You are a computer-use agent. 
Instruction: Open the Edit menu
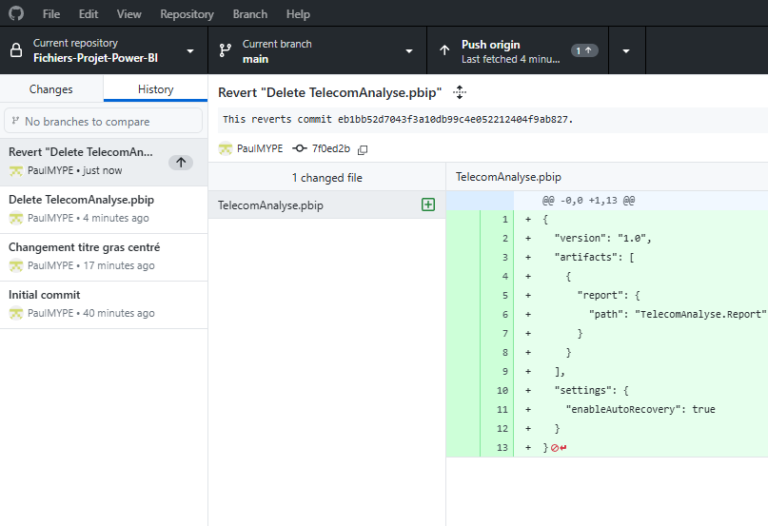[88, 14]
